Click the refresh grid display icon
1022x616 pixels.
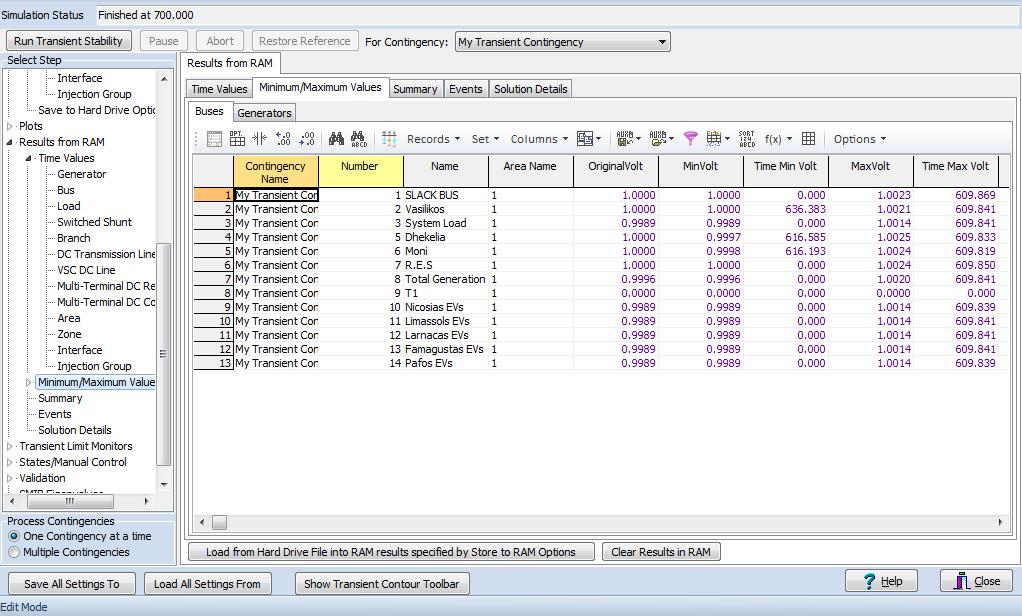pos(718,139)
